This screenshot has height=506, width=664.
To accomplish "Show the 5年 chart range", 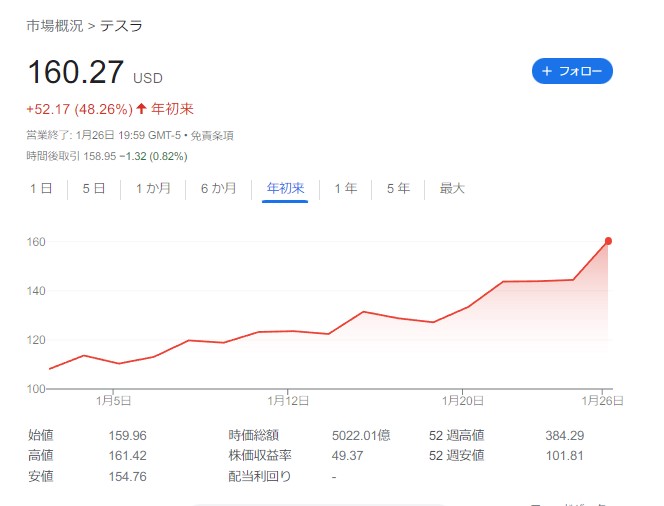I will coord(398,188).
